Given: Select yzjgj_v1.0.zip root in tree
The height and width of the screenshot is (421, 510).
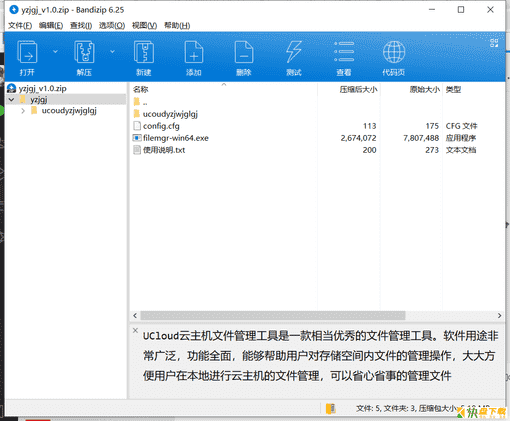Looking at the screenshot, I should point(42,88).
